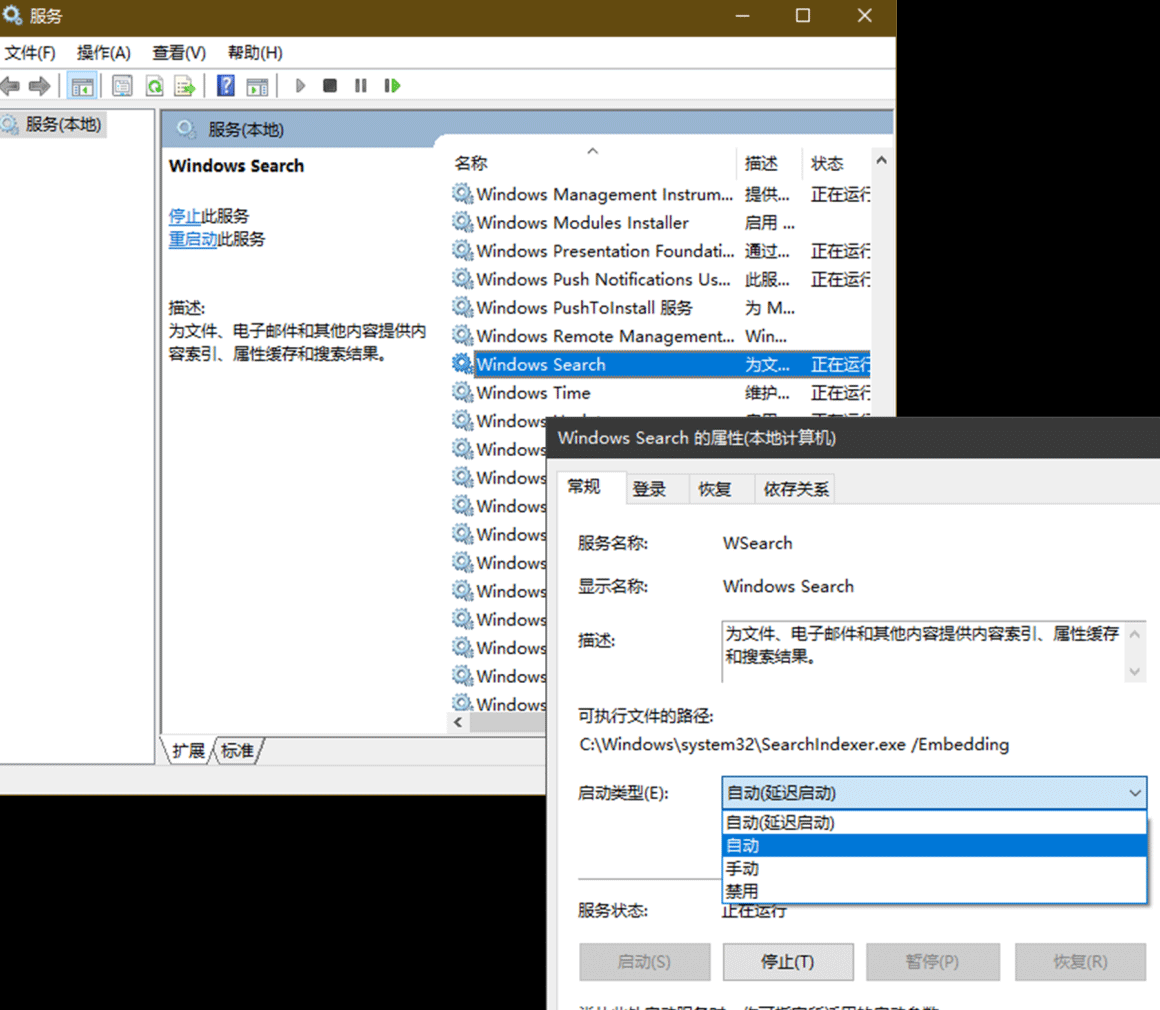
Task: Open the 操作(A) menu
Action: (104, 53)
